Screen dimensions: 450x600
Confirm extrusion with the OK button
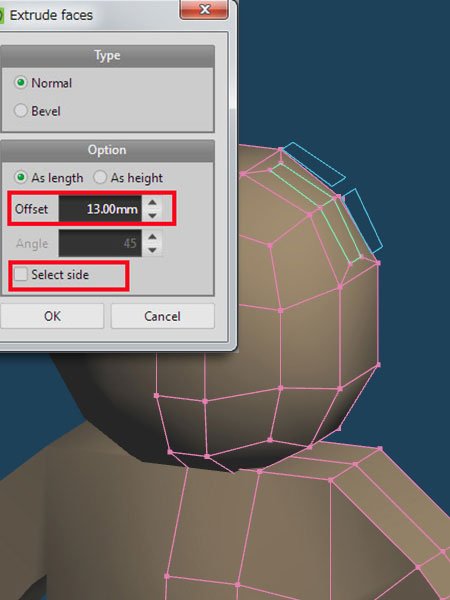pyautogui.click(x=52, y=316)
